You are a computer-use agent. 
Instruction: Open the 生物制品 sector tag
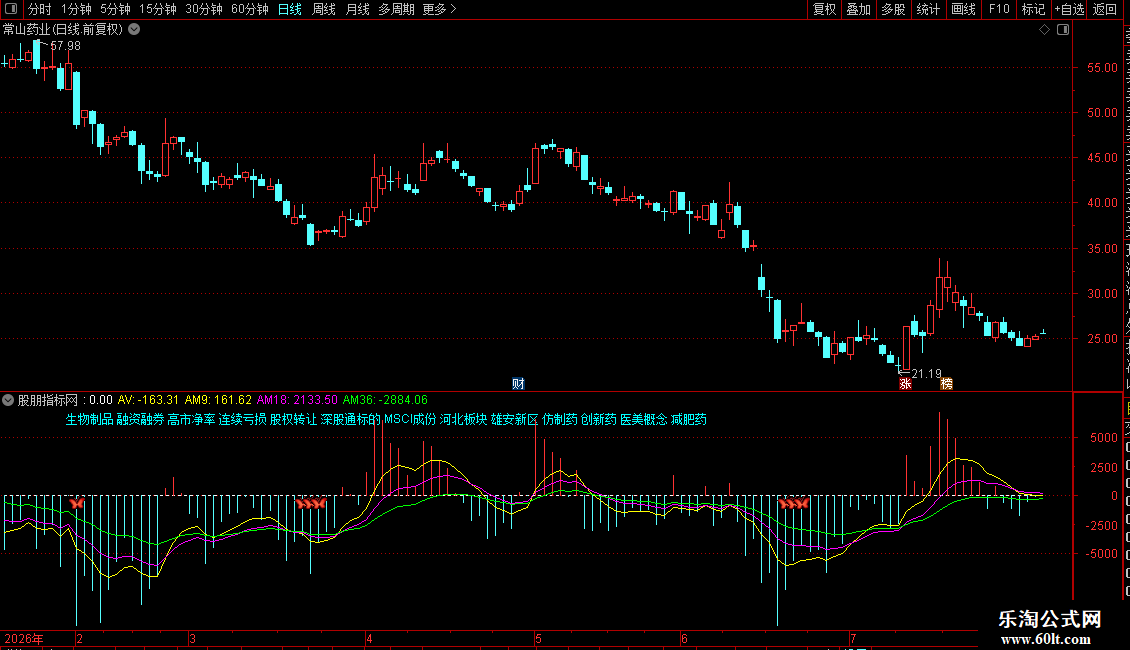click(x=89, y=419)
